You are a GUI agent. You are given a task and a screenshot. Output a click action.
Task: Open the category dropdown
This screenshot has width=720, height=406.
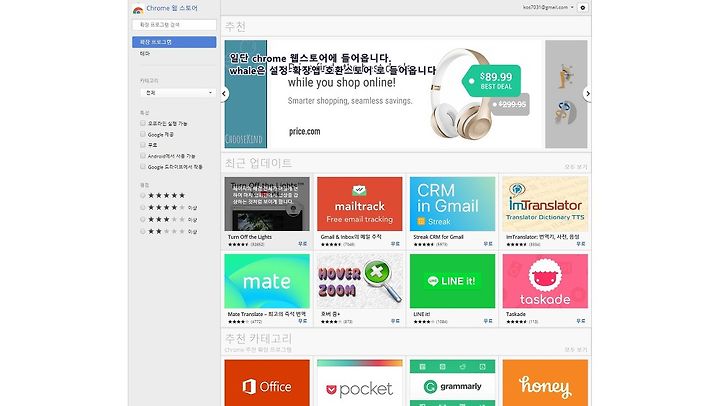[177, 93]
